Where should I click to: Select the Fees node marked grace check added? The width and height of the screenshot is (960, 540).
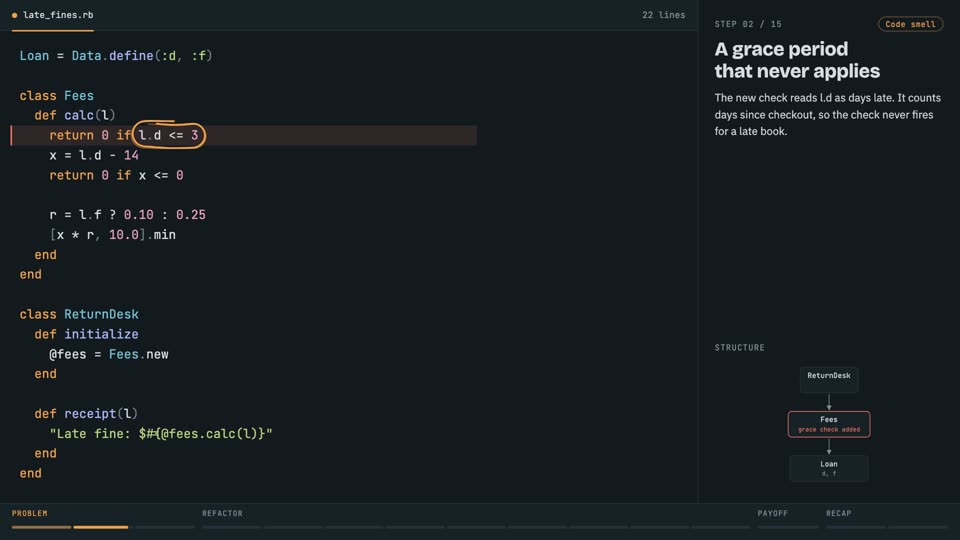(x=828, y=424)
